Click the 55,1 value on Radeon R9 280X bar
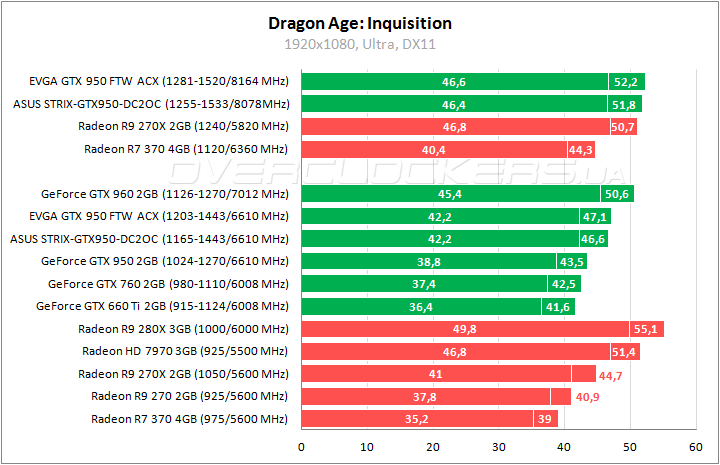This screenshot has height=465, width=720. click(648, 329)
